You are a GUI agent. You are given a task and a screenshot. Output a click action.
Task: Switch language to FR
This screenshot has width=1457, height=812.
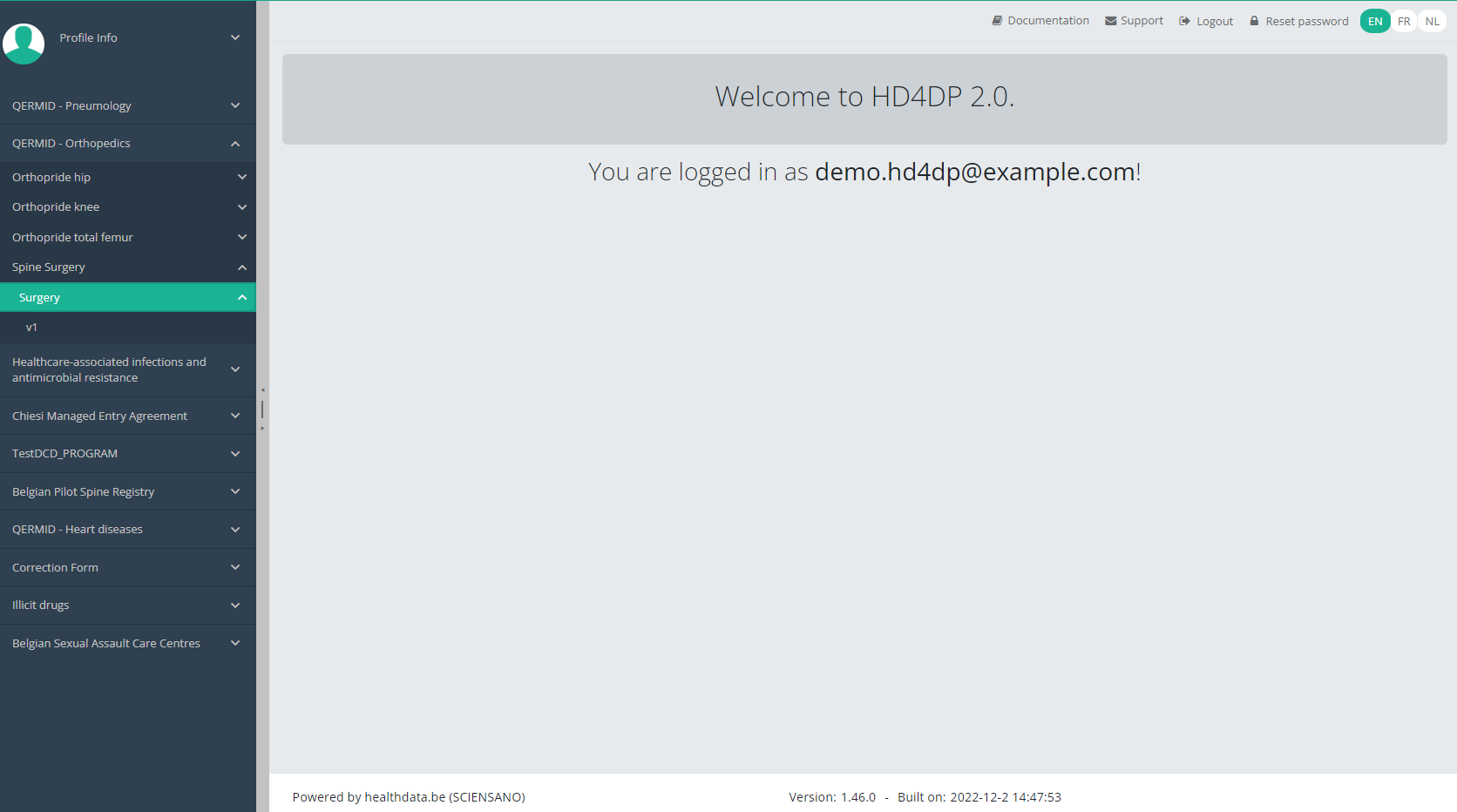click(1403, 22)
